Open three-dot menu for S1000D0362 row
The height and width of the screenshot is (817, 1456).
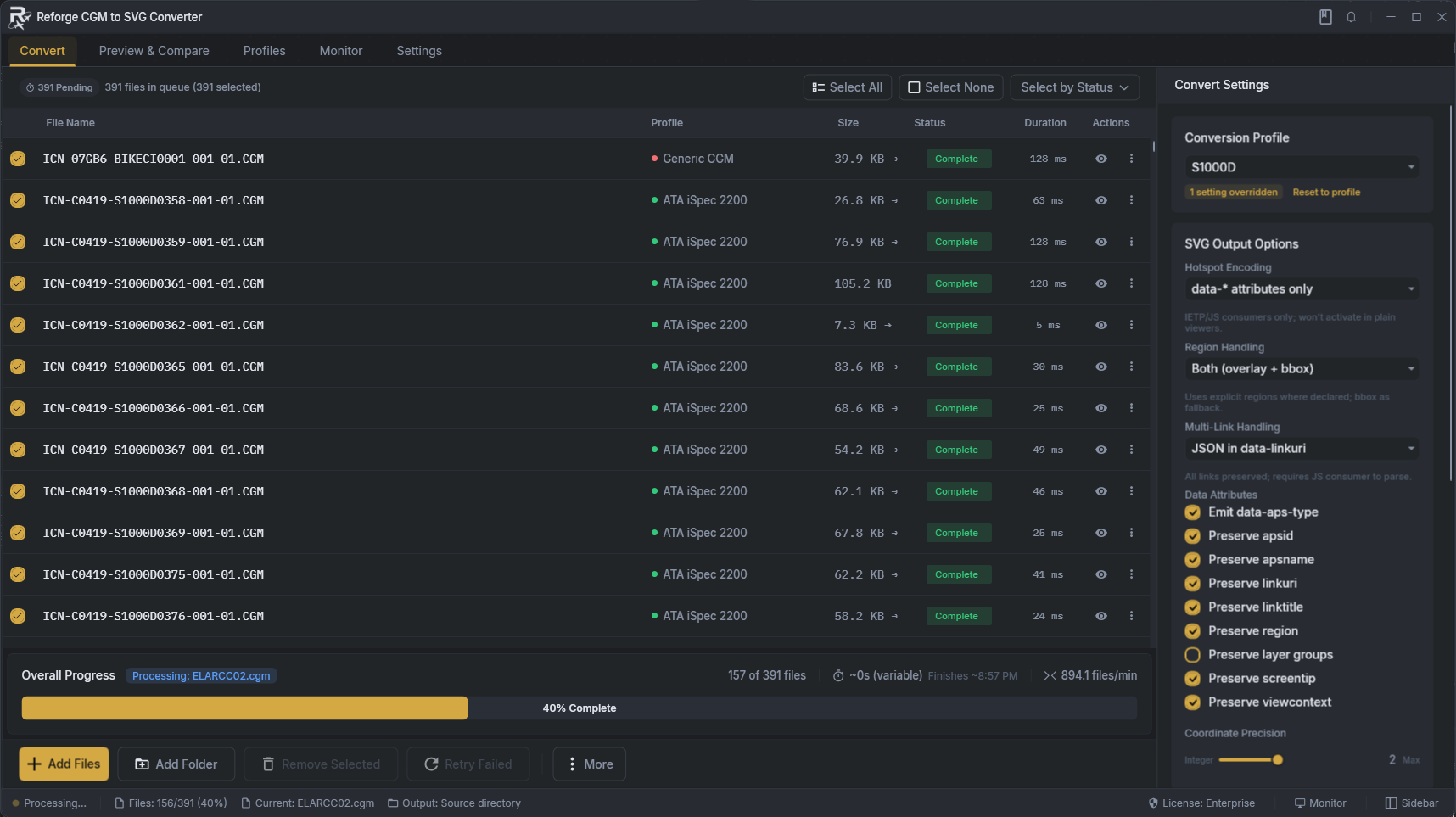tap(1131, 325)
